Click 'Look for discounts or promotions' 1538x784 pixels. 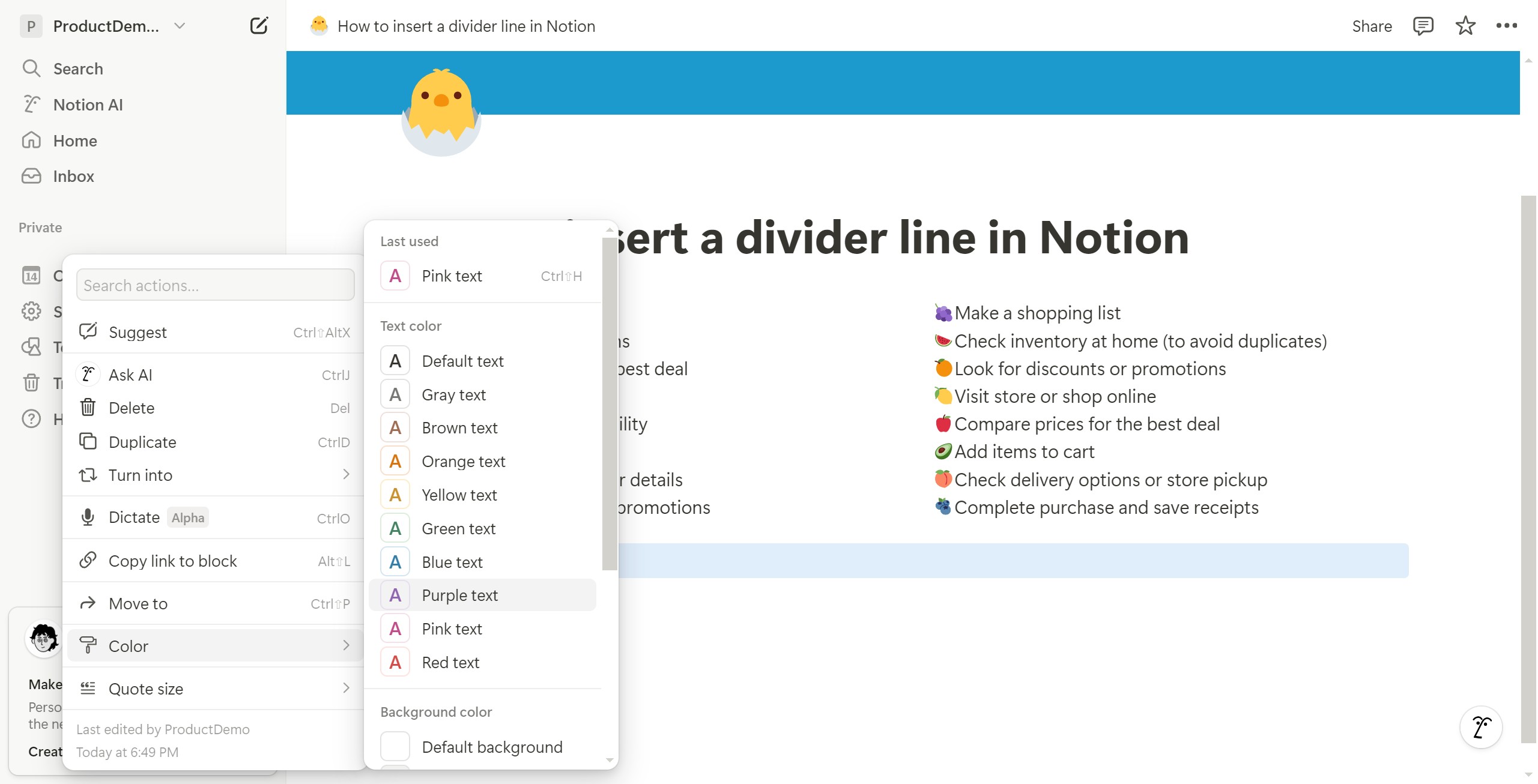point(1090,368)
